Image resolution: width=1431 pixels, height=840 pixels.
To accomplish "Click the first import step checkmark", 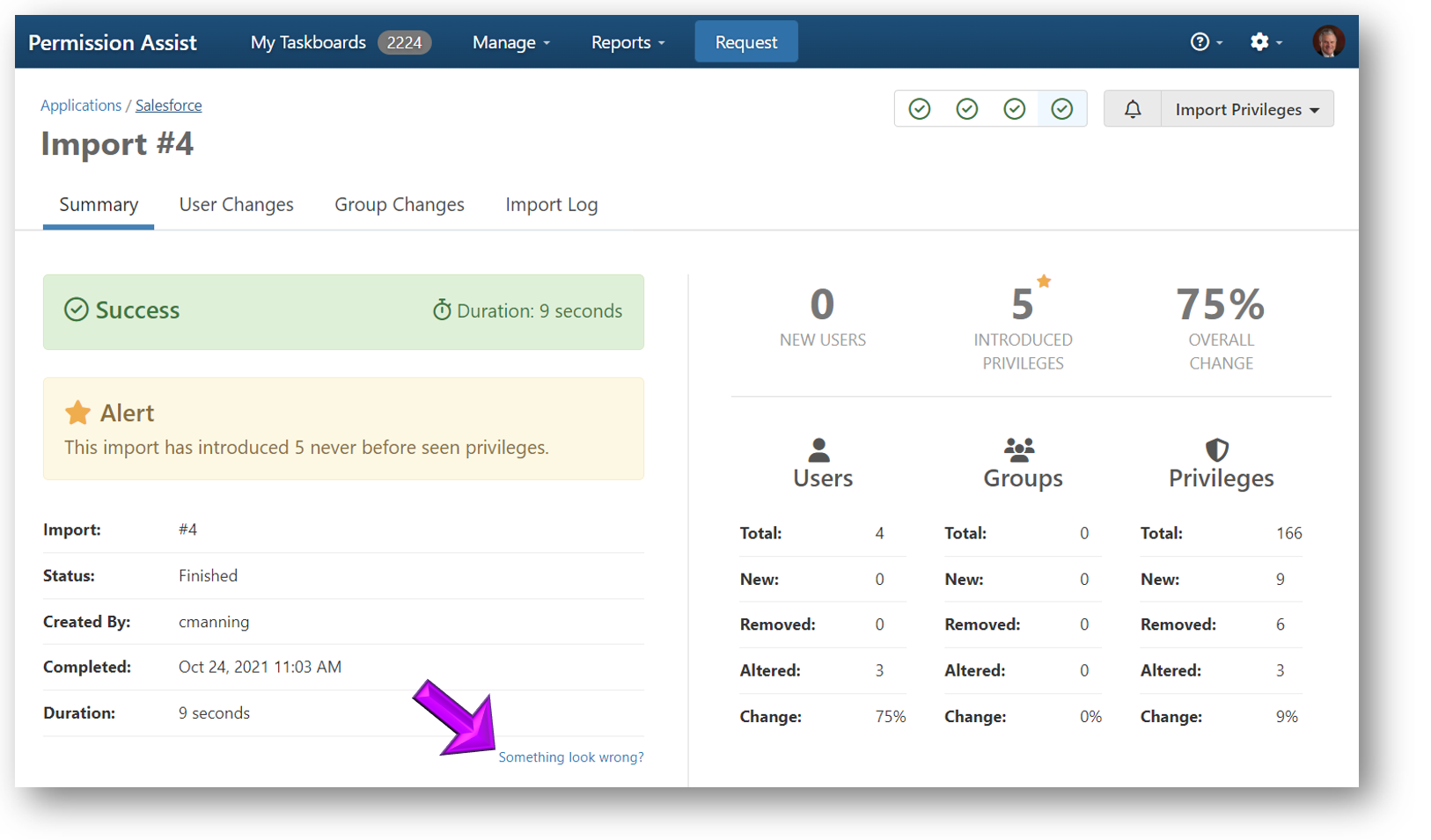I will point(920,109).
